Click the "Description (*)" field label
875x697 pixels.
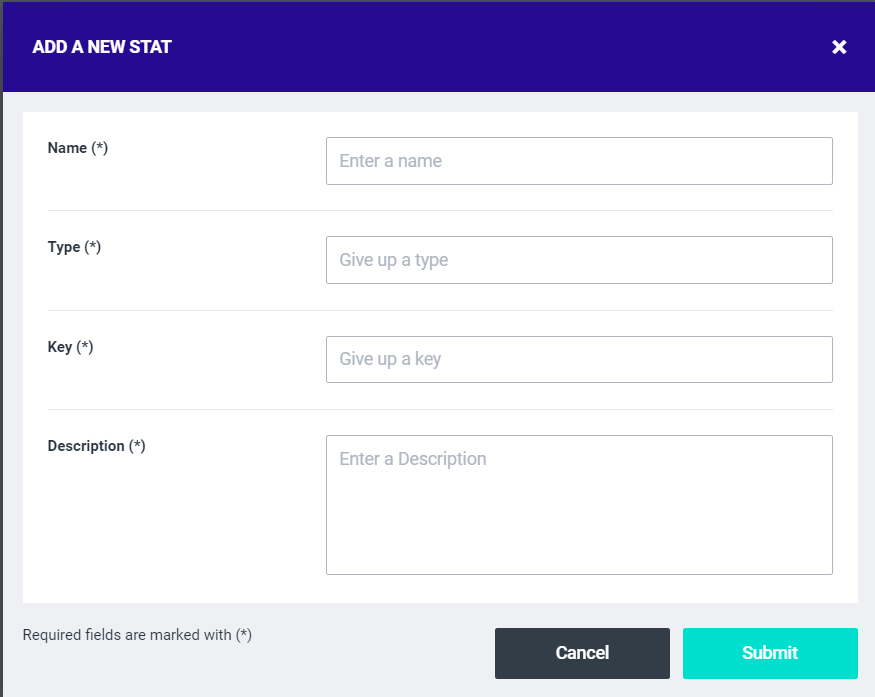tap(96, 446)
